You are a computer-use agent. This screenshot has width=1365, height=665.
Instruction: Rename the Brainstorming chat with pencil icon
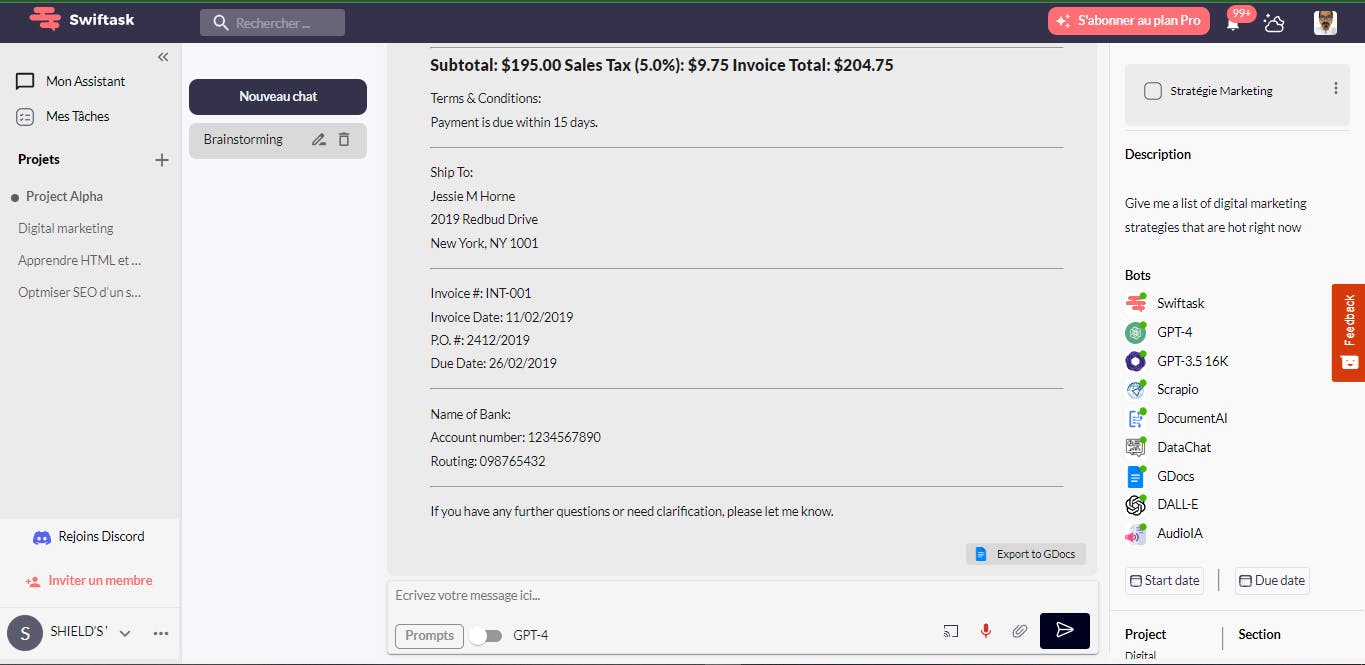pyautogui.click(x=319, y=140)
